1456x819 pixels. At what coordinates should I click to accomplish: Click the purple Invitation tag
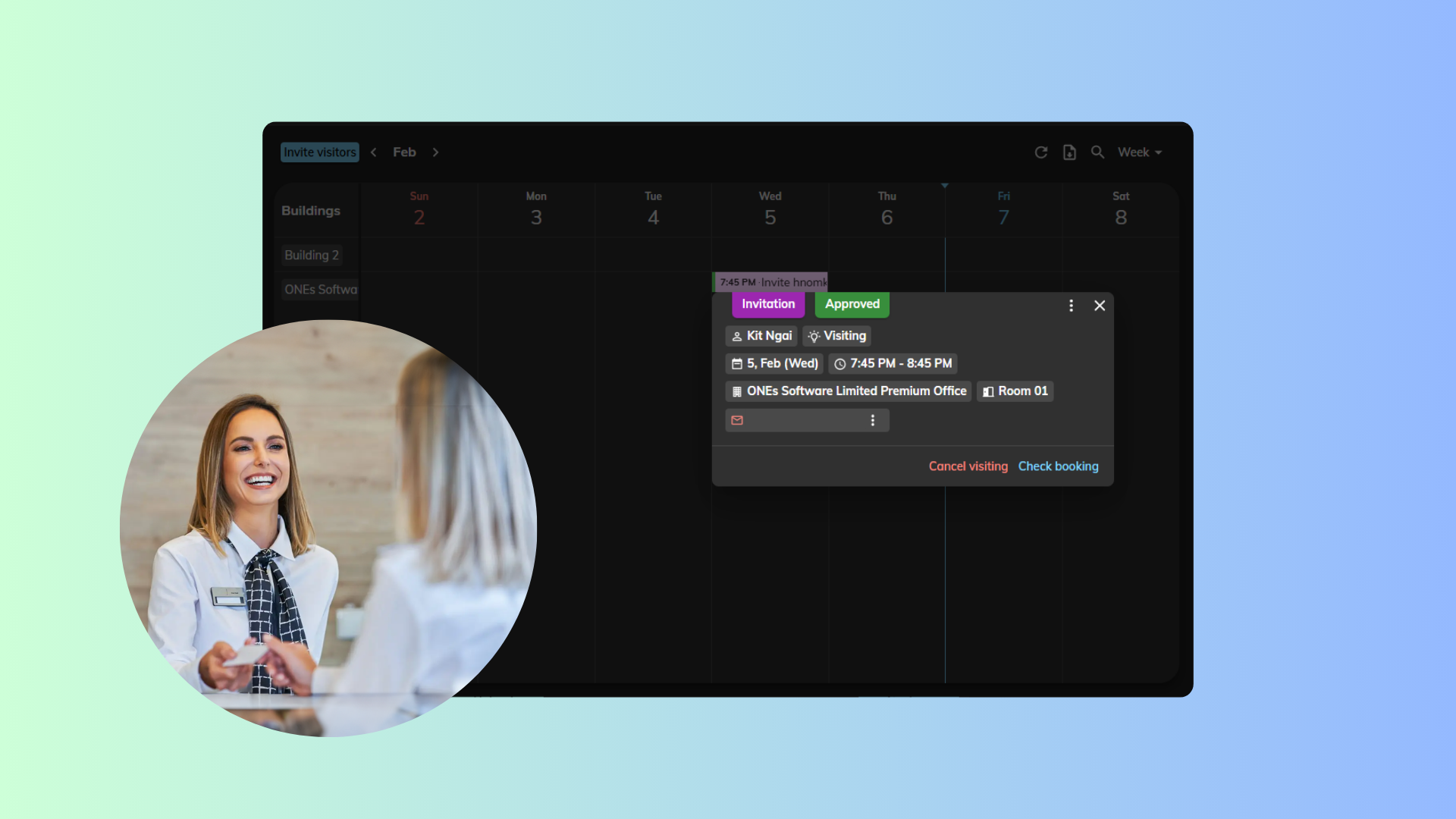[x=767, y=304]
